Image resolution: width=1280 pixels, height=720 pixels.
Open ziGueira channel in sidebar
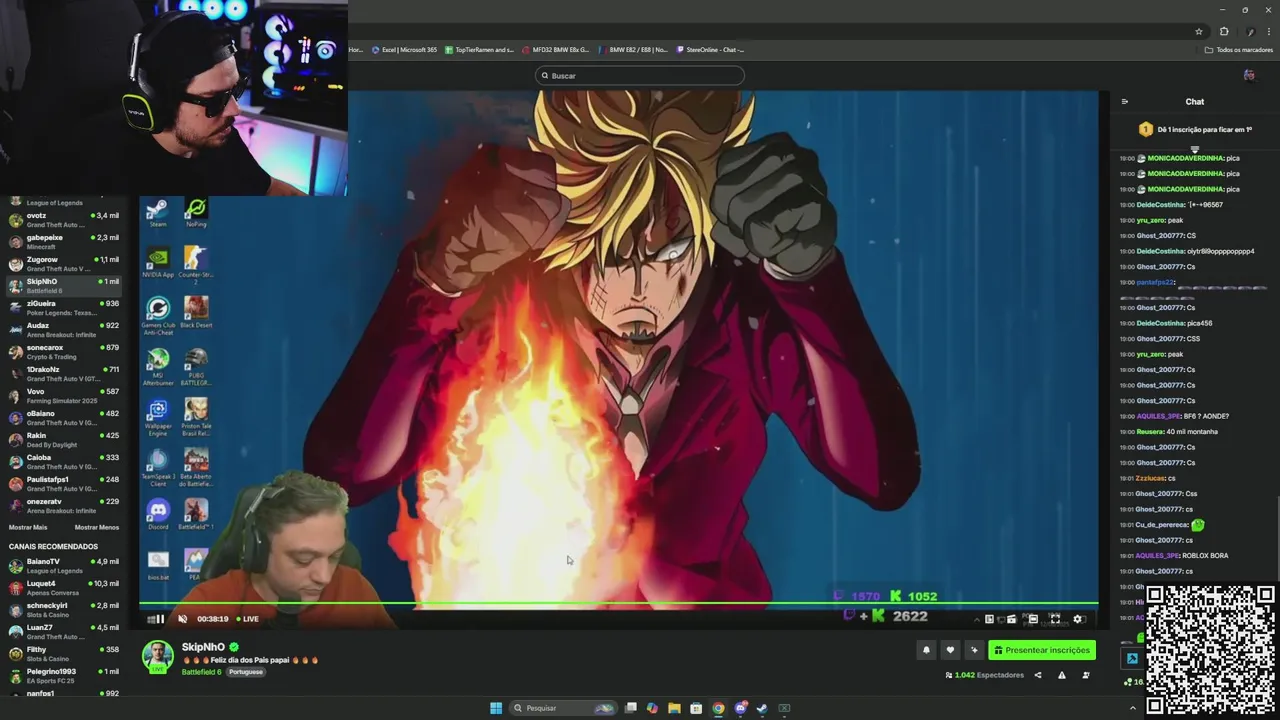[63, 307]
